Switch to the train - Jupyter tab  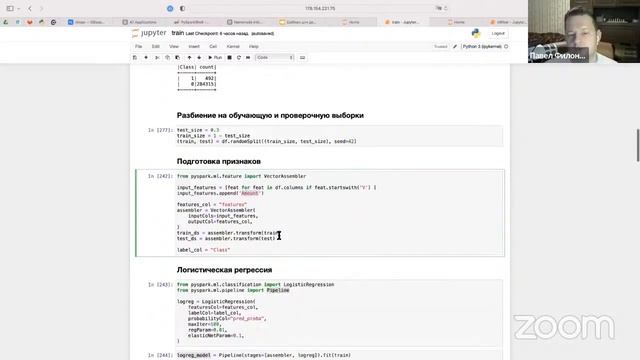point(402,22)
